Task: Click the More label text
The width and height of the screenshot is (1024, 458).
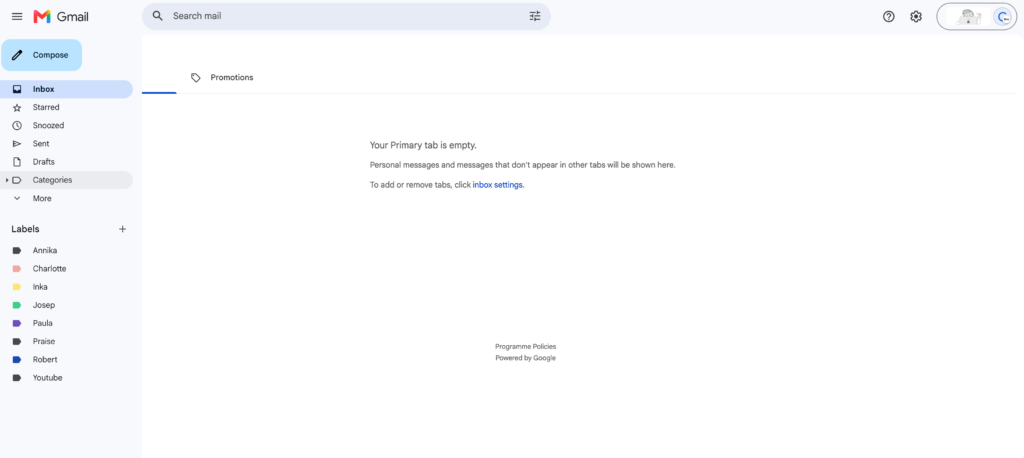Action: click(42, 199)
